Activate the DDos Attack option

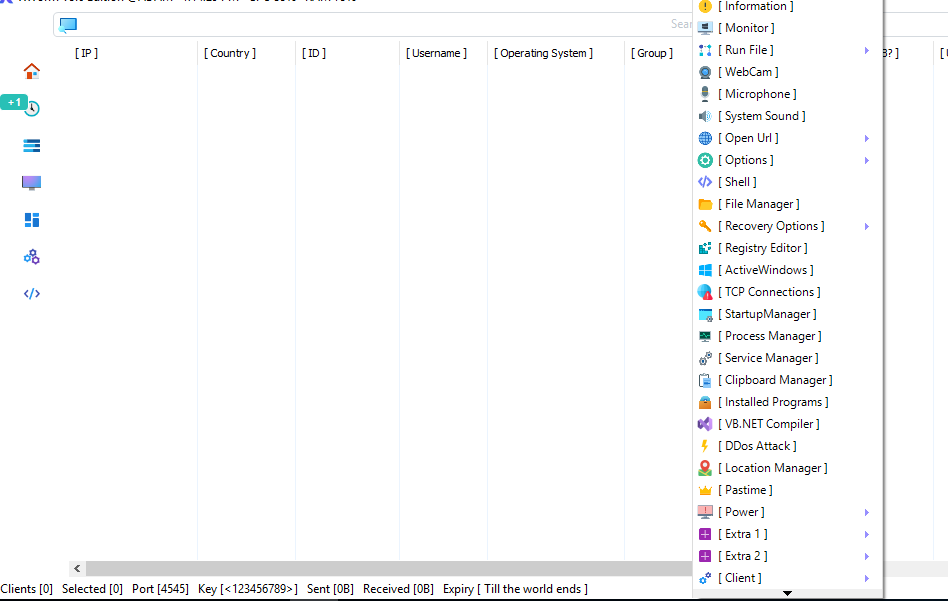pyautogui.click(x=756, y=445)
